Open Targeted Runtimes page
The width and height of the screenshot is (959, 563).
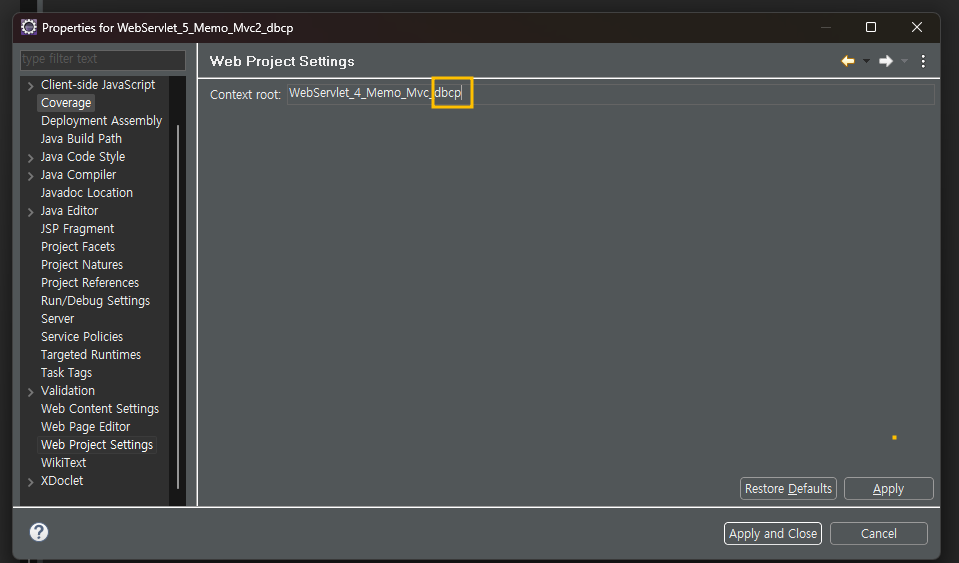point(91,355)
